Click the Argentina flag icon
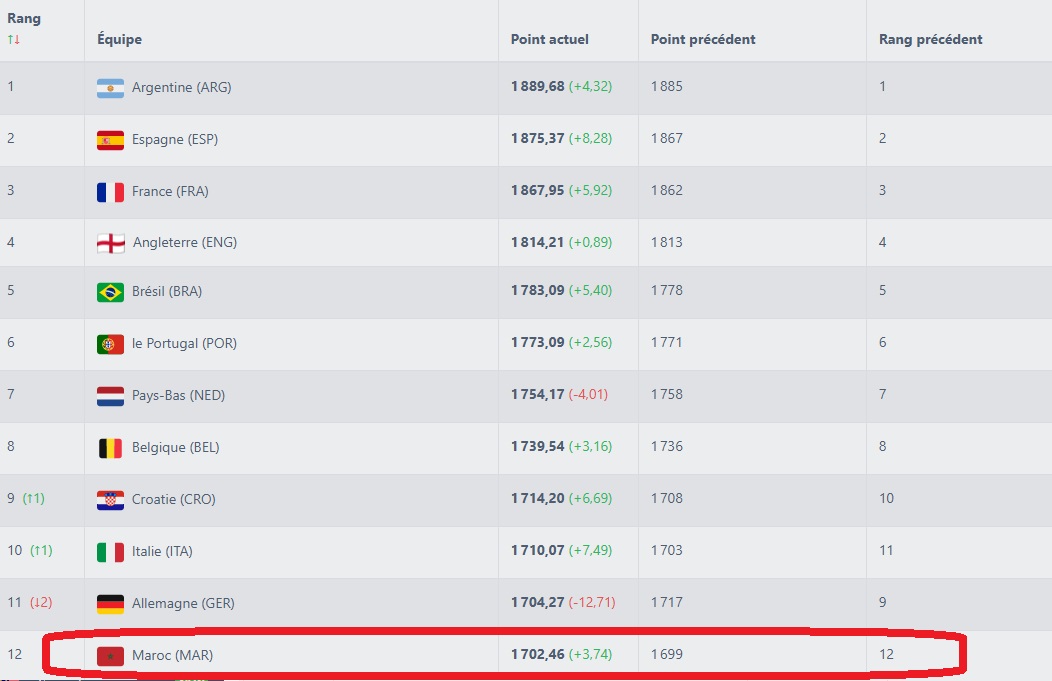Viewport: 1052px width, 681px height. click(110, 88)
